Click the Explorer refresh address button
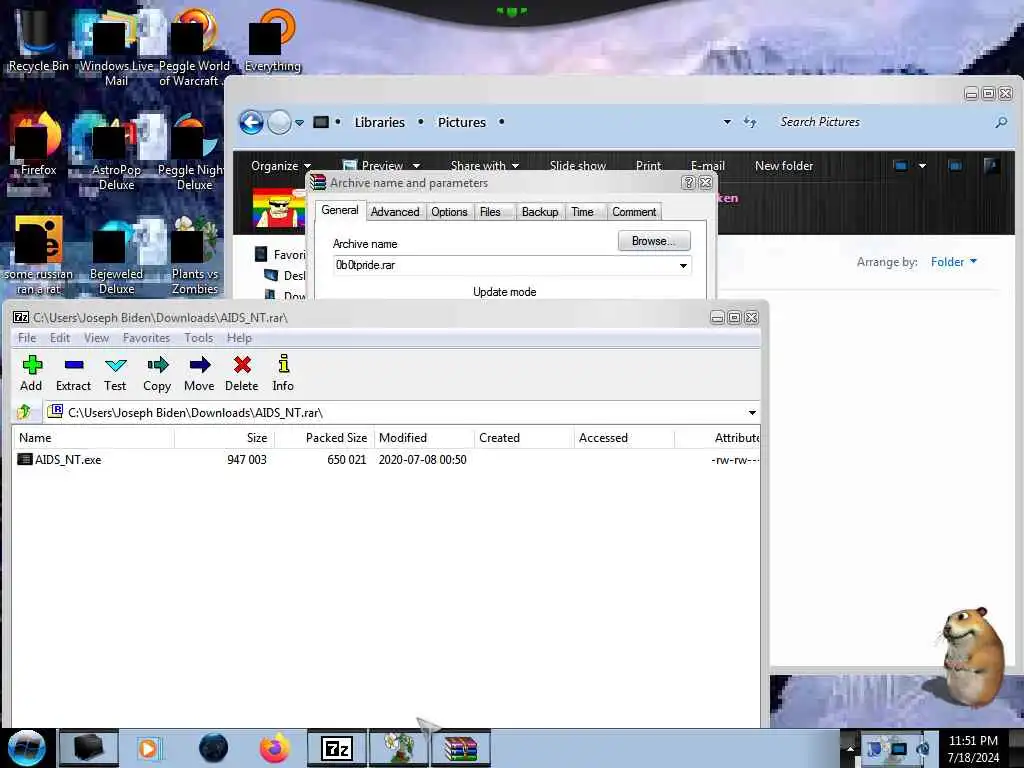 (x=750, y=122)
